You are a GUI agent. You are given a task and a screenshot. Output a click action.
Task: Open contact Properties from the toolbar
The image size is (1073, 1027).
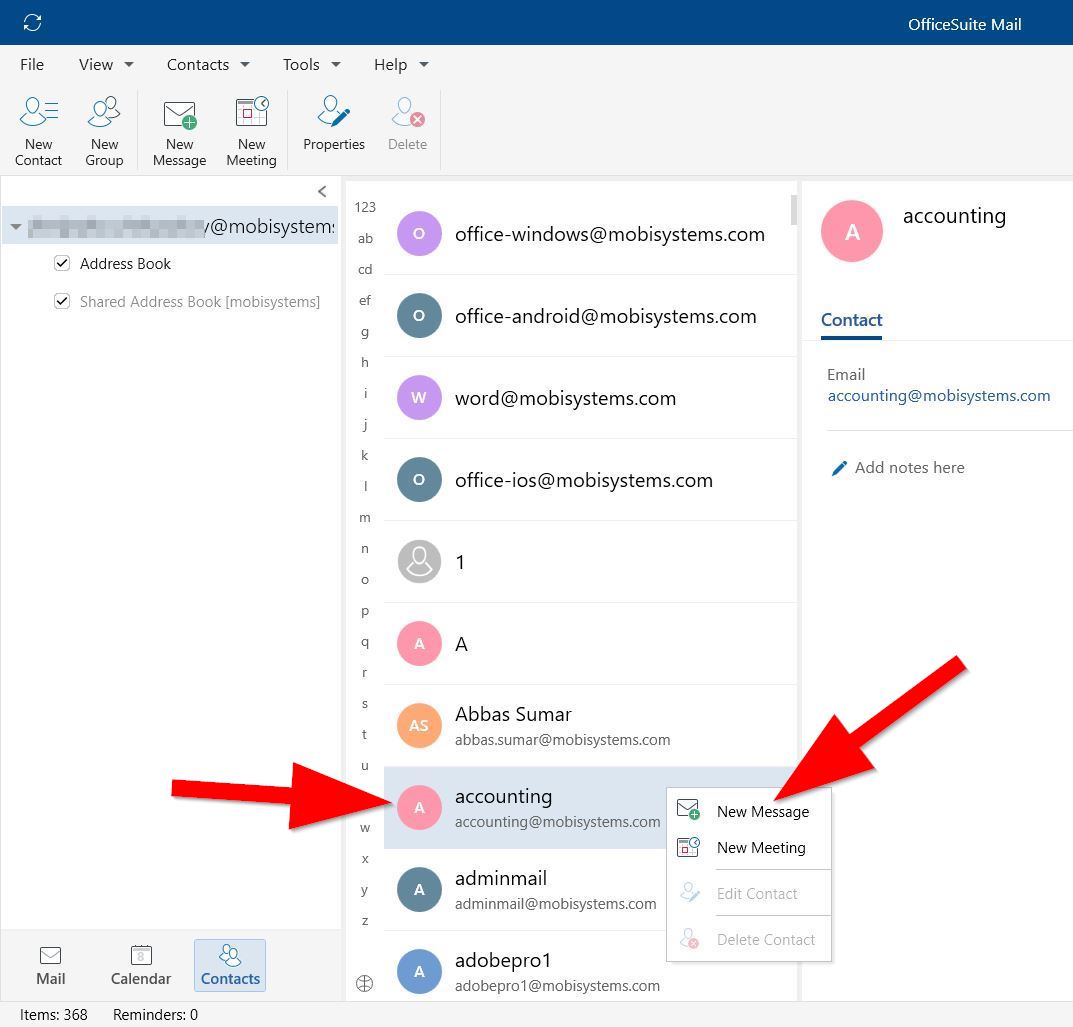point(334,124)
